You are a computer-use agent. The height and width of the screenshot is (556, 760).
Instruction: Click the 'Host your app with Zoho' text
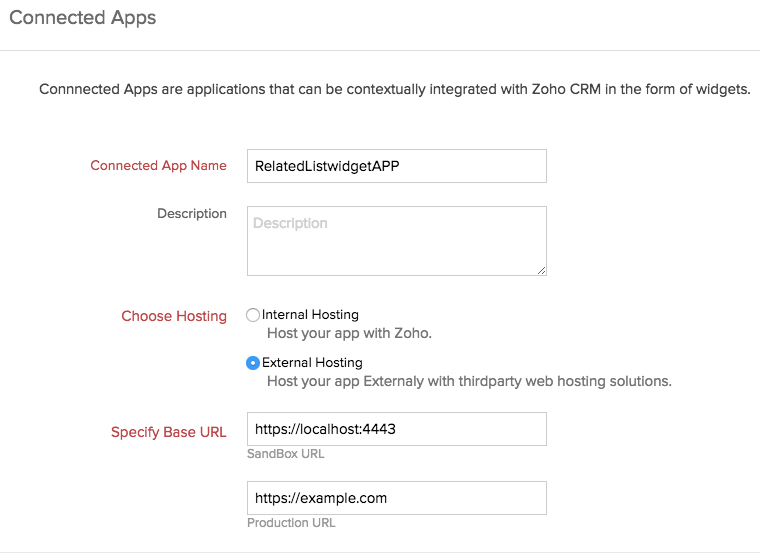349,333
